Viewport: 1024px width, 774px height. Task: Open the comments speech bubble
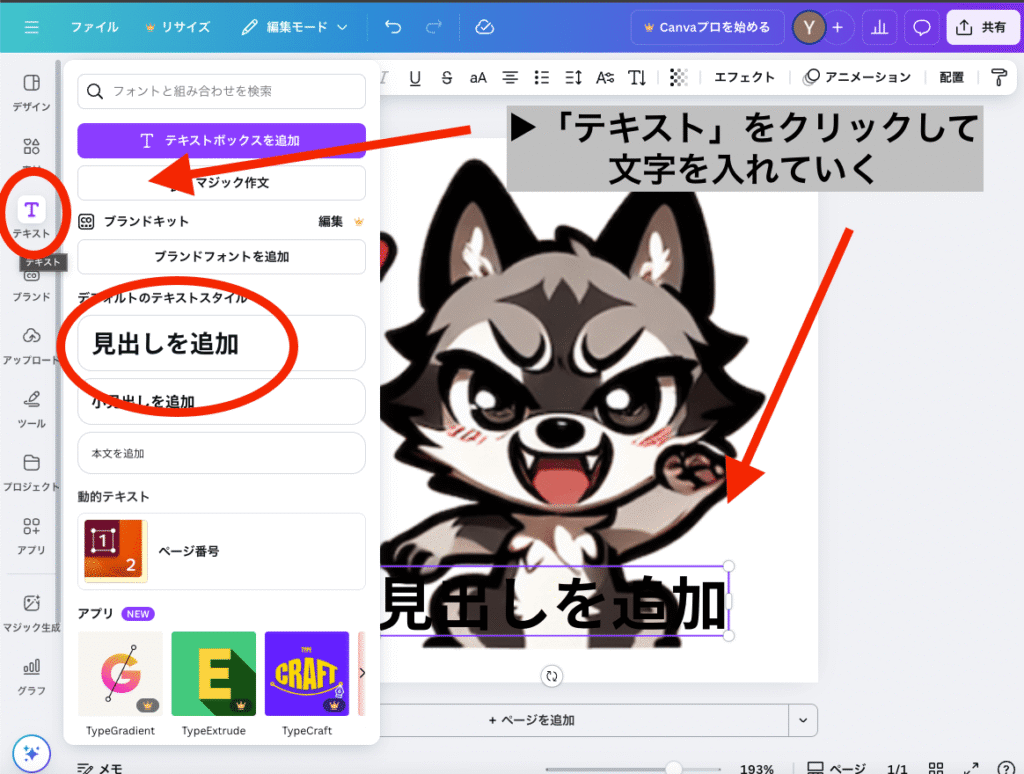click(x=921, y=27)
